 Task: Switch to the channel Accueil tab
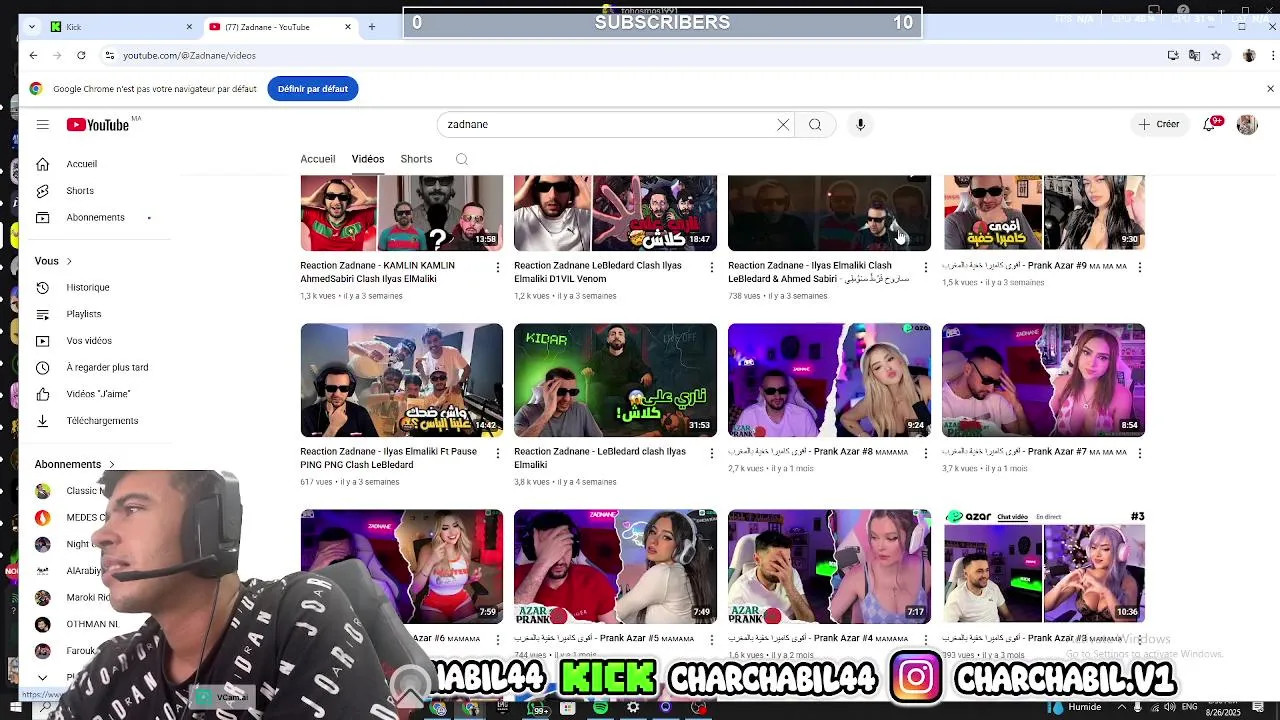point(317,159)
